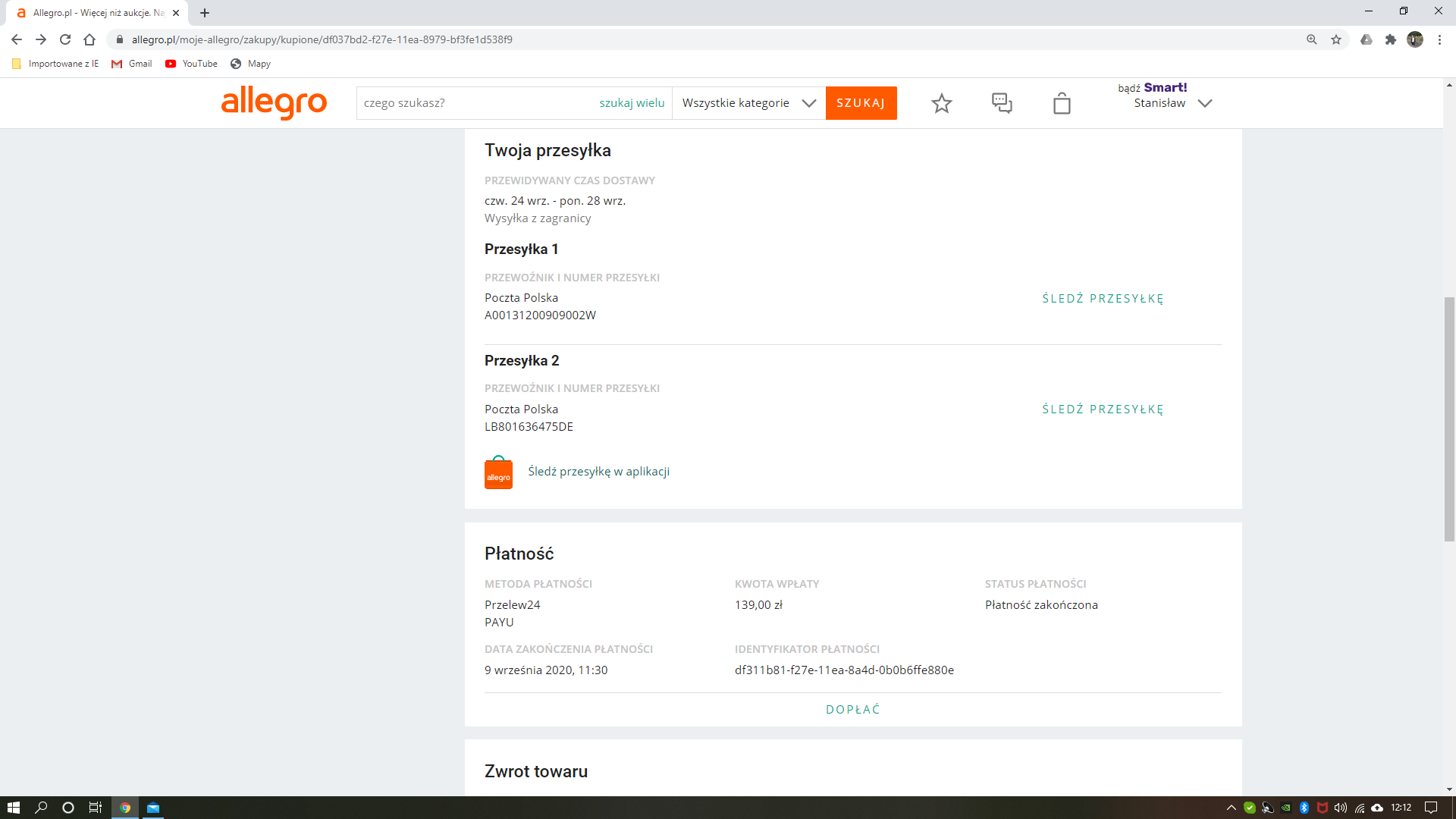Bookmark this page with star icon
Viewport: 1456px width, 819px height.
tap(1336, 39)
